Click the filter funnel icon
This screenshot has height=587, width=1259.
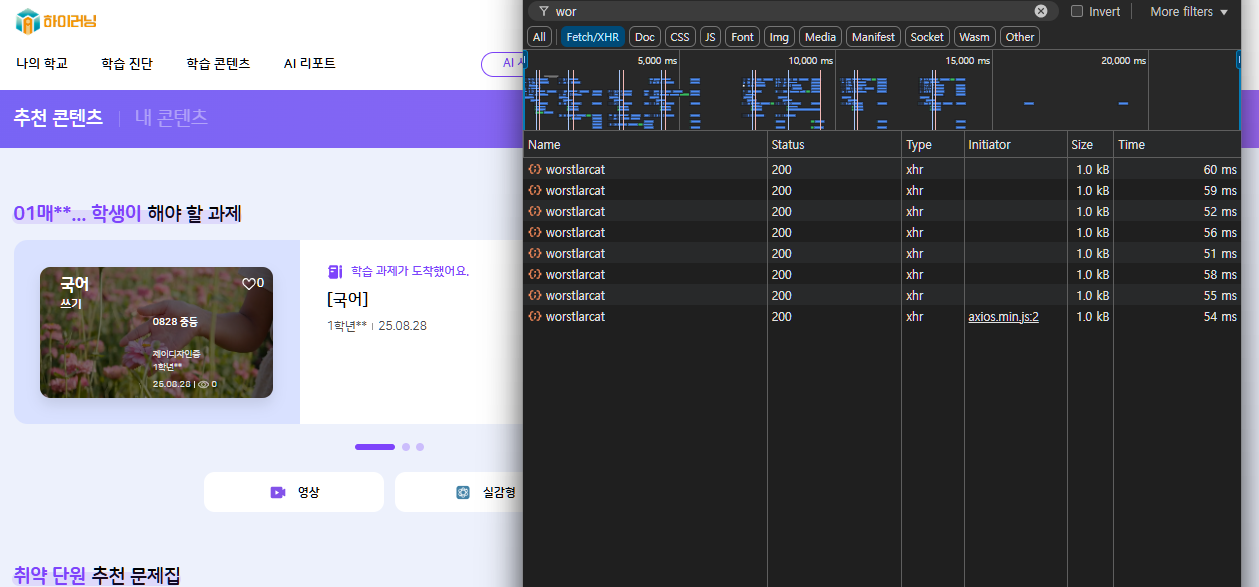coord(543,11)
